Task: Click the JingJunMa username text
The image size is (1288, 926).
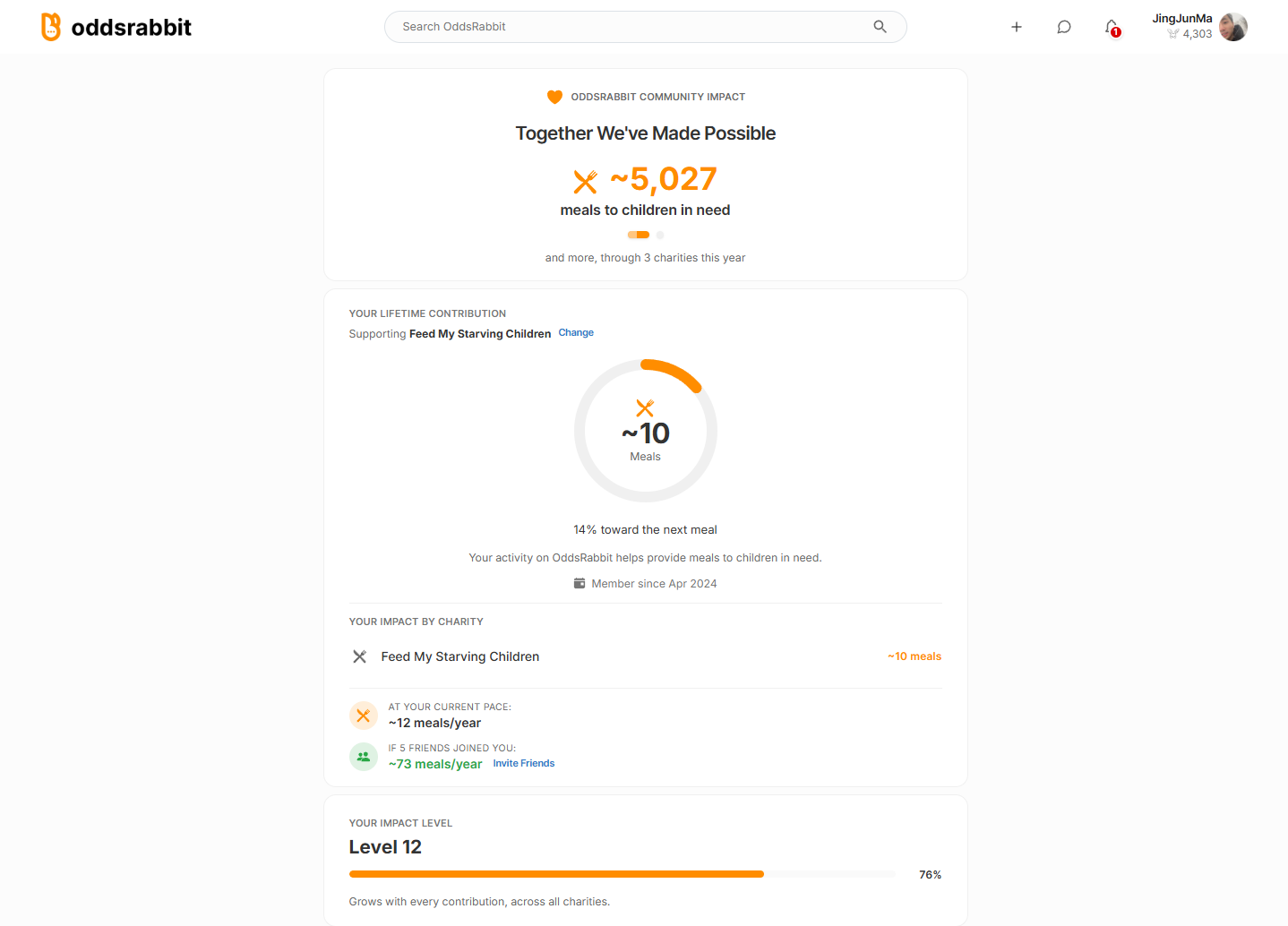Action: [x=1182, y=19]
